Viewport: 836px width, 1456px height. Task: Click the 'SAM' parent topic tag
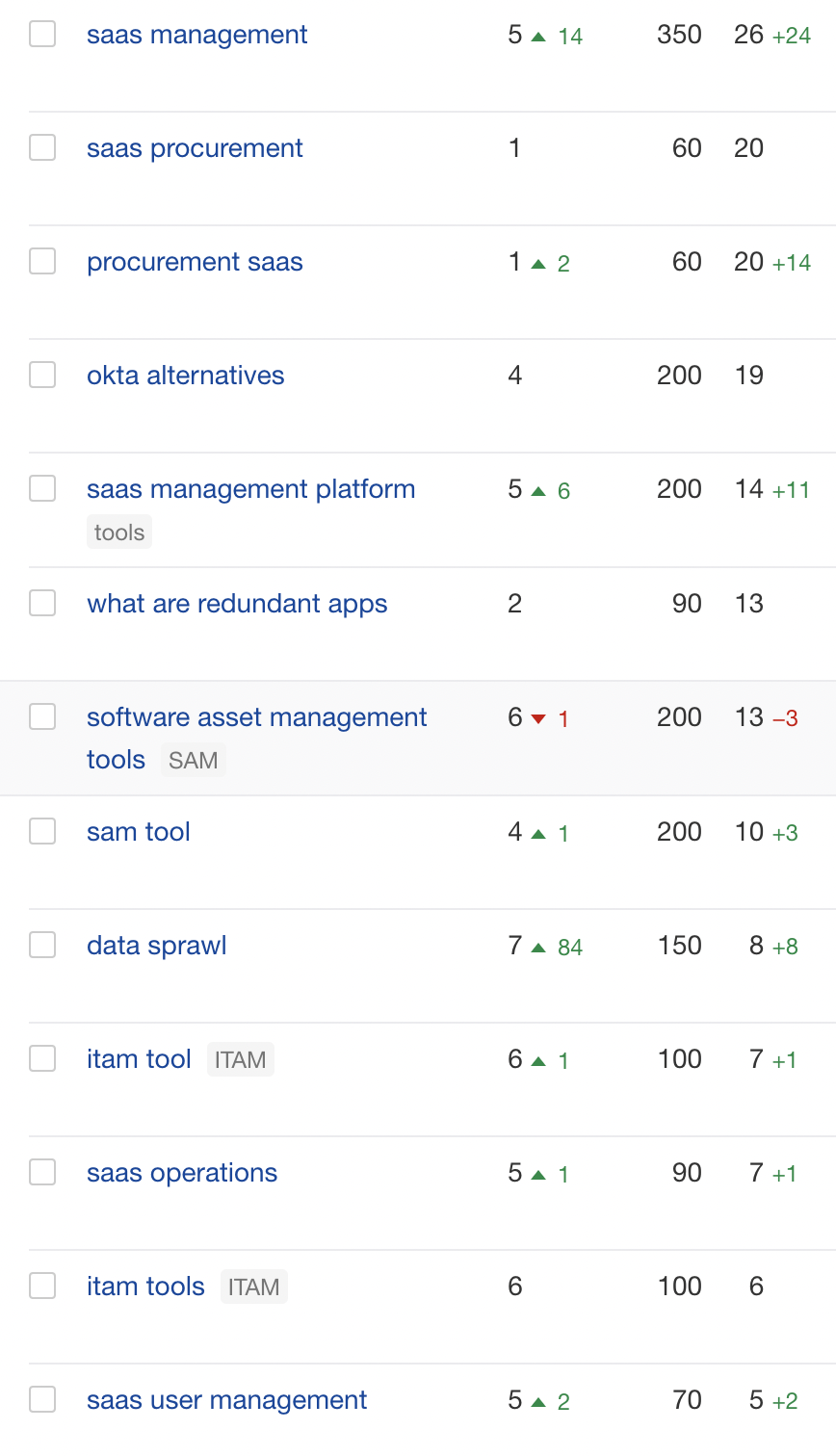[193, 761]
